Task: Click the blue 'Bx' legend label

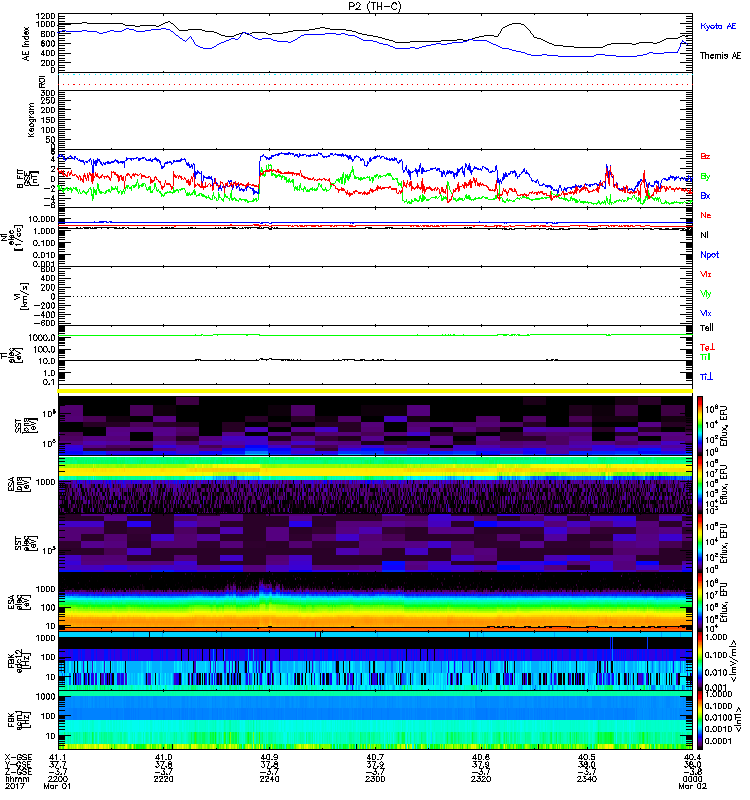Action: click(705, 195)
